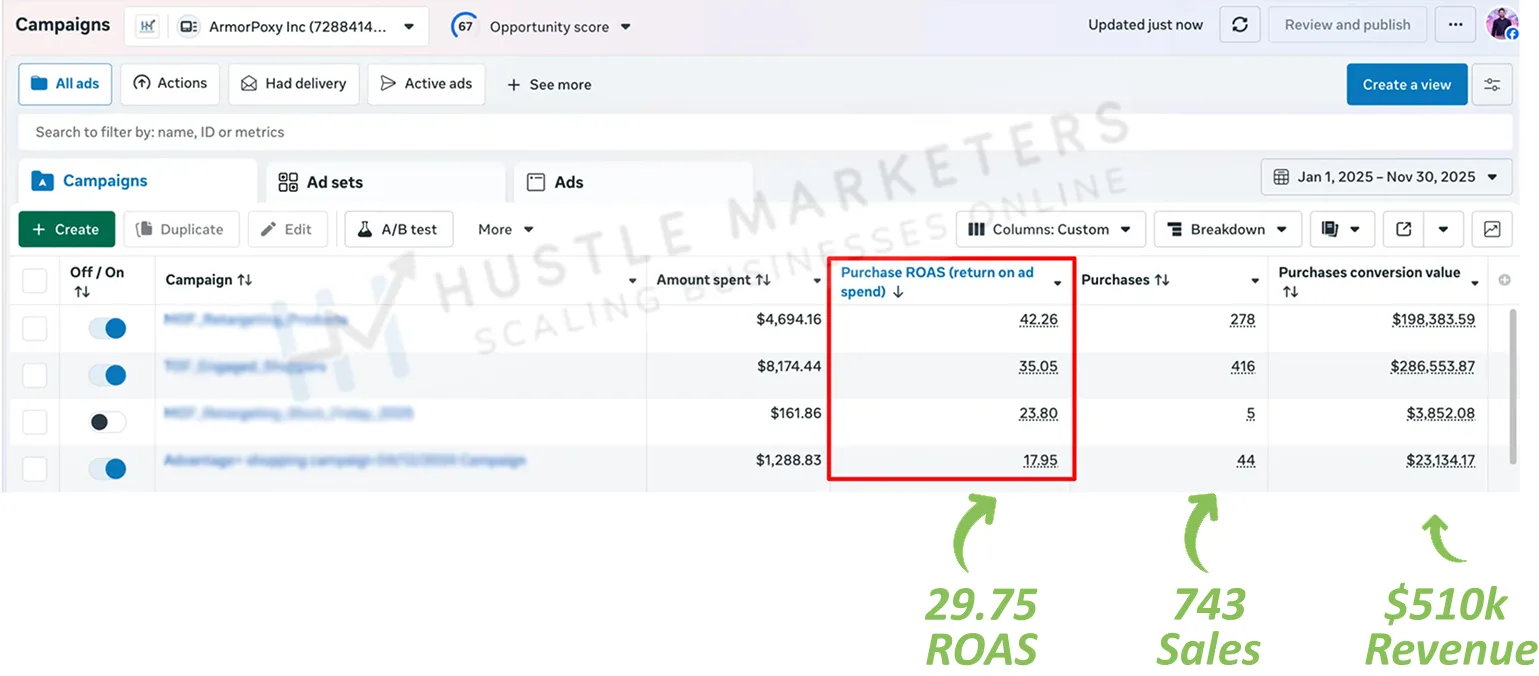The image size is (1539, 676).
Task: Turn on the $161.86 campaign switch
Action: click(107, 422)
